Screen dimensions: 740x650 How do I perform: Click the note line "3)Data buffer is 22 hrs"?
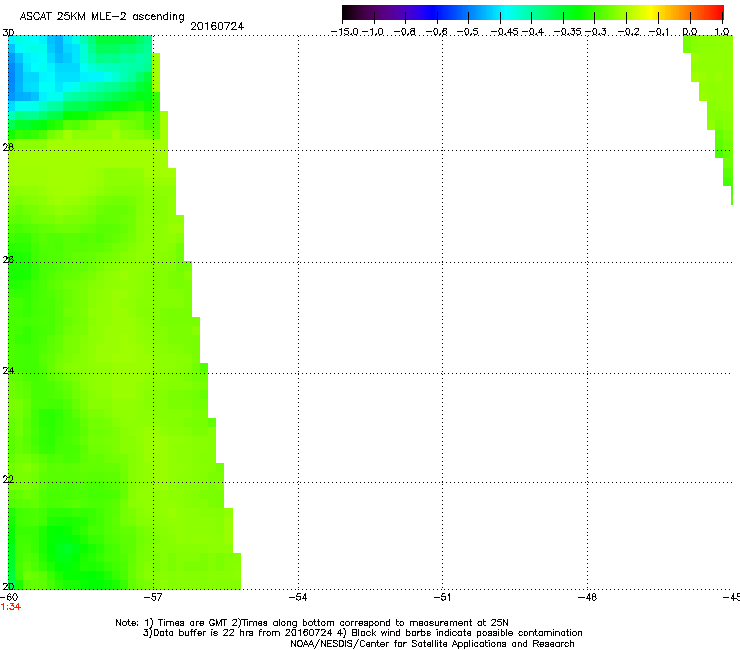[x=362, y=633]
